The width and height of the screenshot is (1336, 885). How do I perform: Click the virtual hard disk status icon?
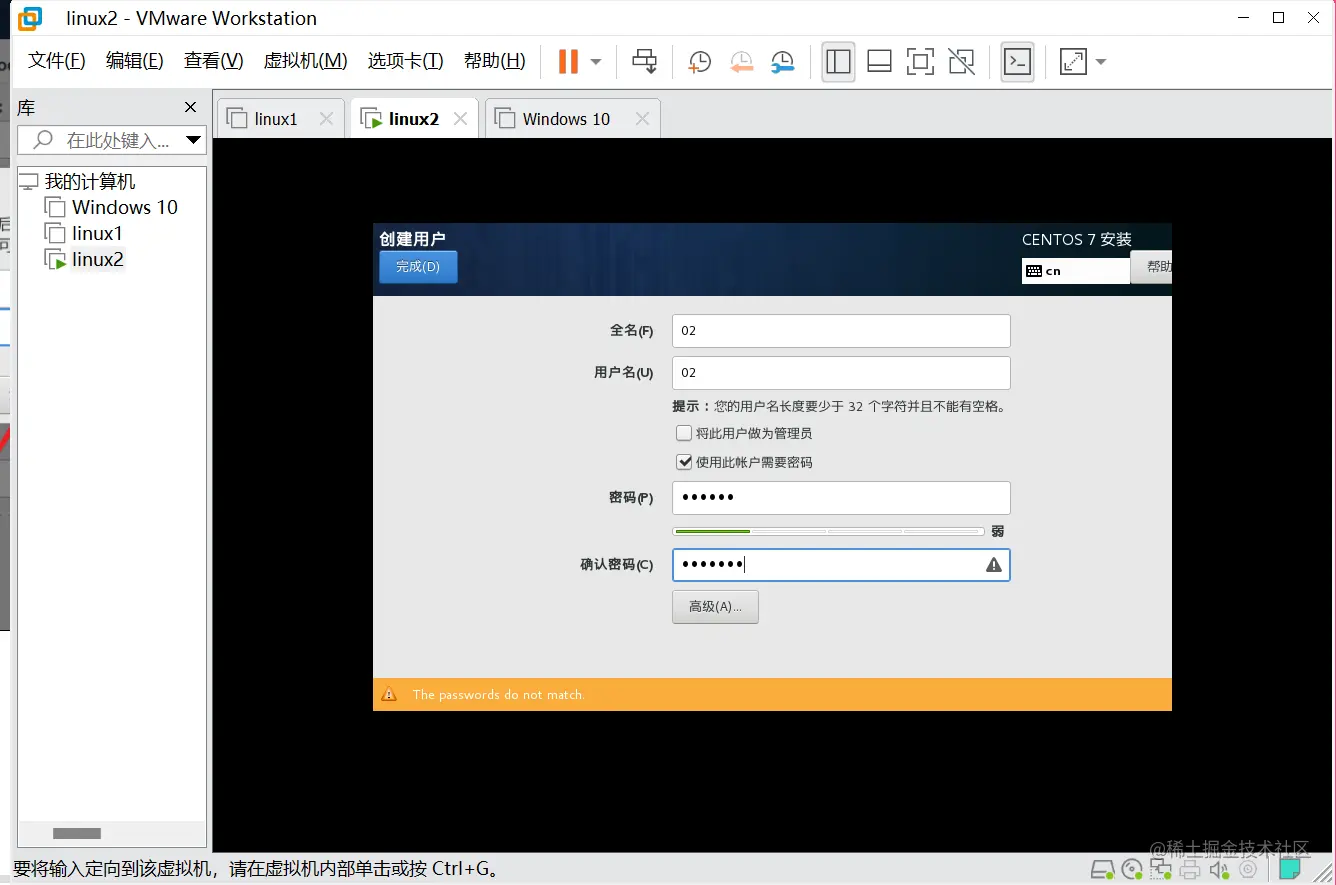click(1103, 869)
